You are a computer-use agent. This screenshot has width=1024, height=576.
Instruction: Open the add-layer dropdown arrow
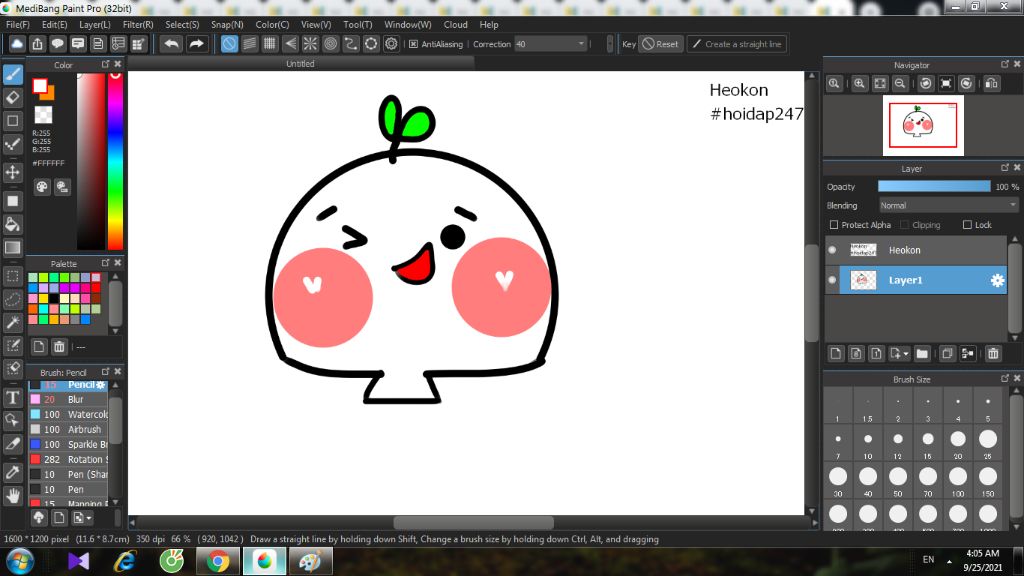(x=906, y=354)
